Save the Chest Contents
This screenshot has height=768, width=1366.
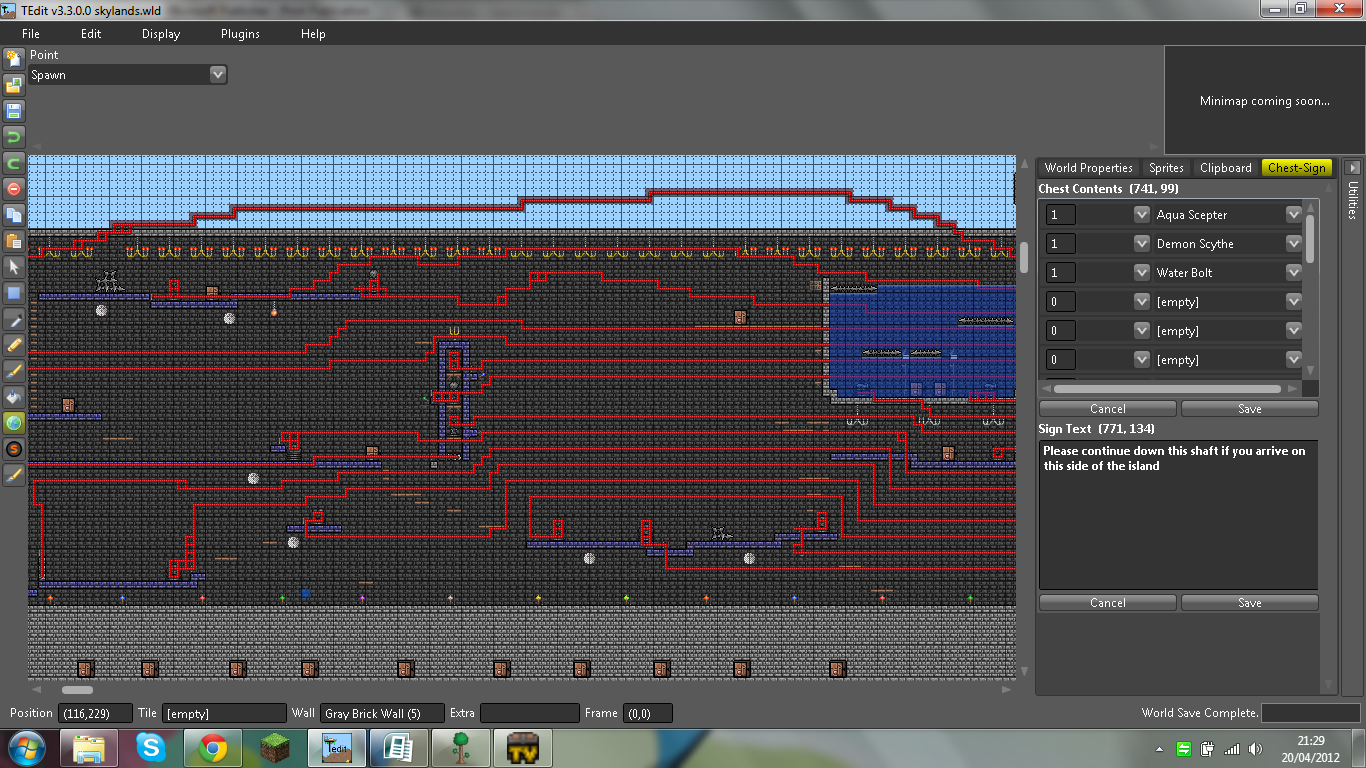tap(1250, 409)
